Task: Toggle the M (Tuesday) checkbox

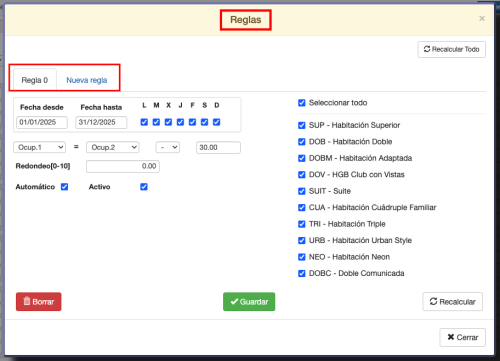Action: pyautogui.click(x=156, y=122)
